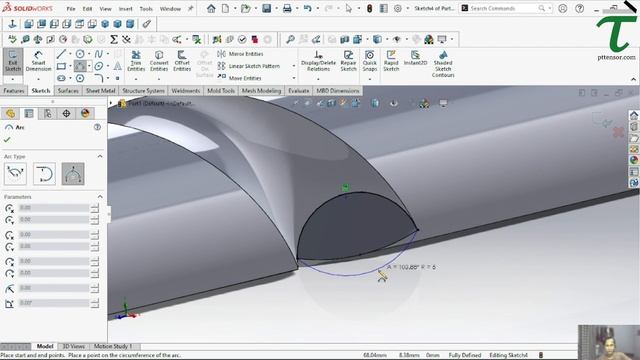Toggle Rapid Sketch mode
Image resolution: width=640 pixels, height=360 pixels.
pos(391,60)
